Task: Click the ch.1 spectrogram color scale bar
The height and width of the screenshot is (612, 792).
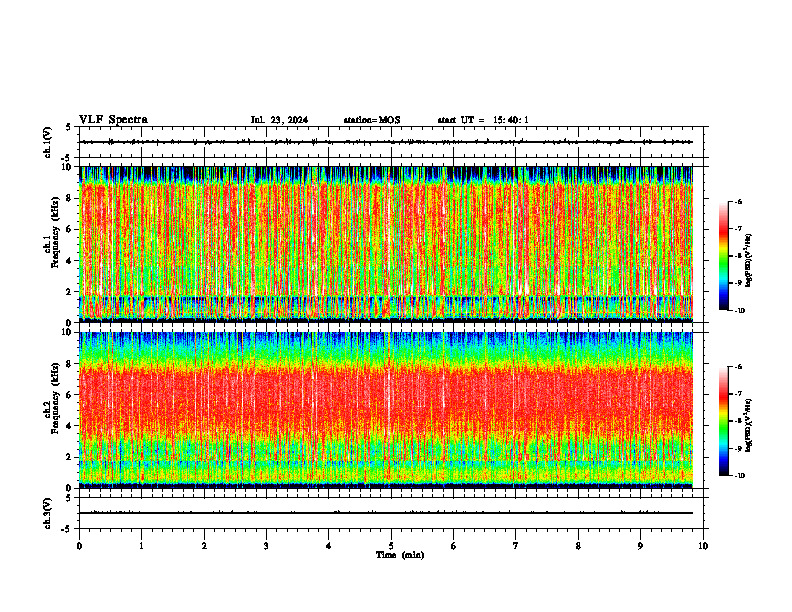Action: coord(723,256)
